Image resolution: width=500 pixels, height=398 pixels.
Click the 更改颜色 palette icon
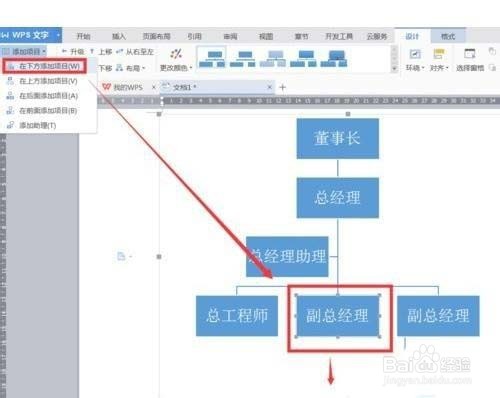176,54
